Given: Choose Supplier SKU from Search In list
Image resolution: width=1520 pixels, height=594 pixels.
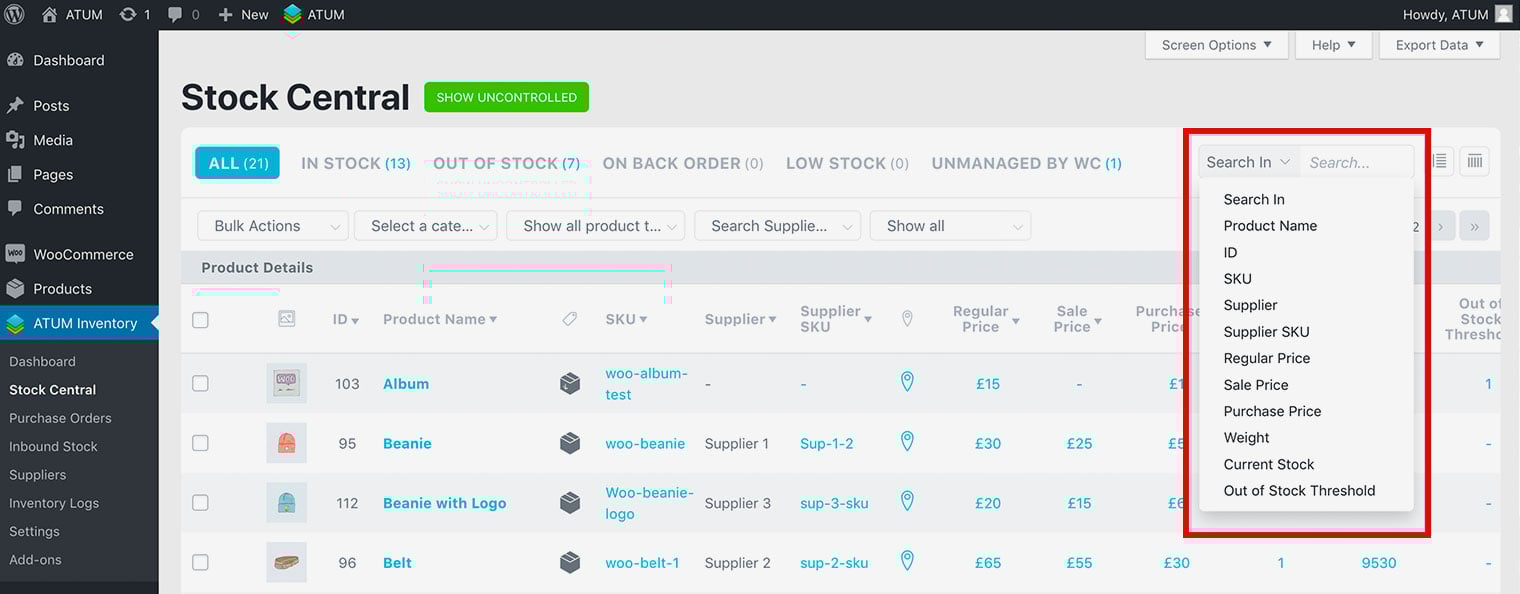Looking at the screenshot, I should tap(1266, 332).
